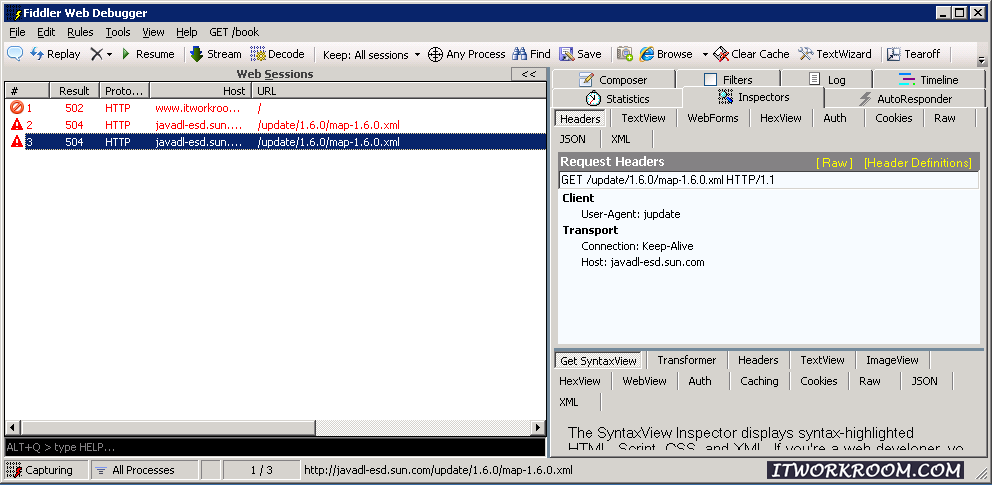Select request HexView inspector tab

coord(781,118)
